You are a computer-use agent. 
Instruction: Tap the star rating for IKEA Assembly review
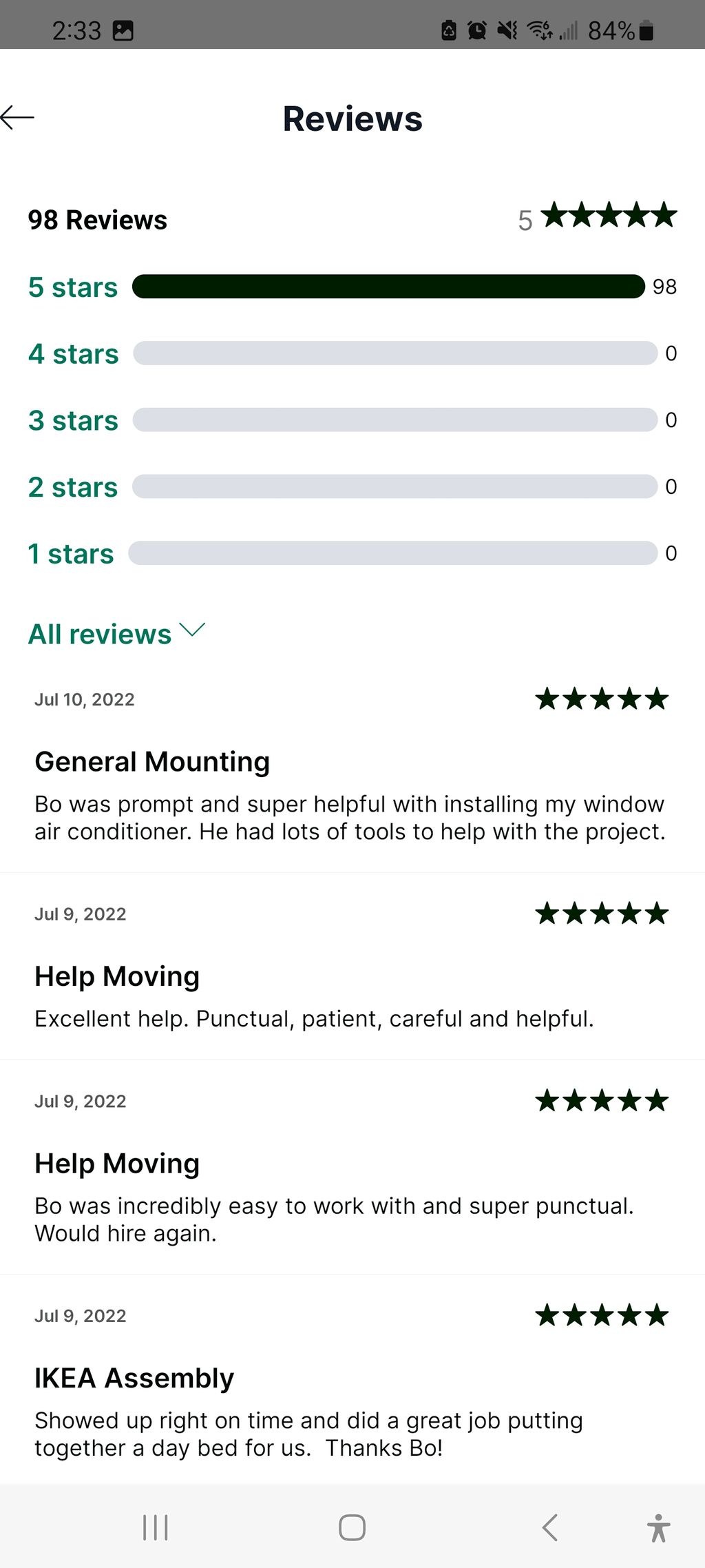click(602, 1315)
